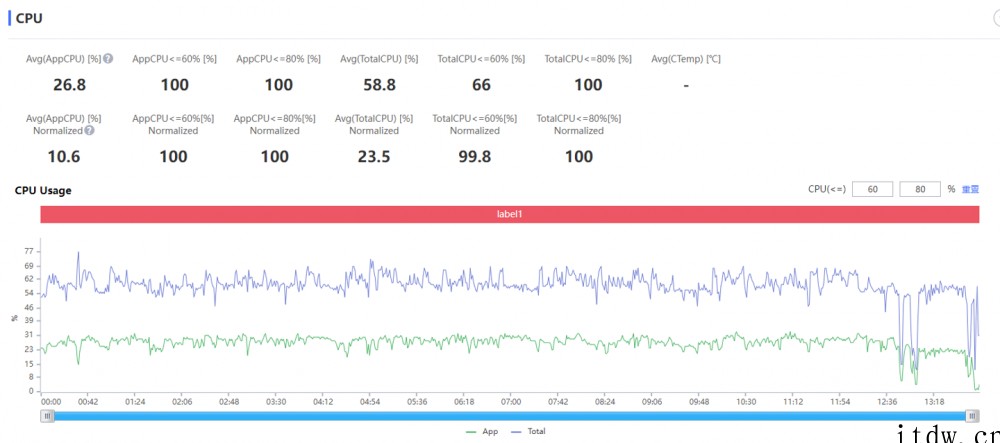This screenshot has height=443, width=1000.
Task: Click the Avg(AppCPU) value 26.8
Action: click(69, 85)
